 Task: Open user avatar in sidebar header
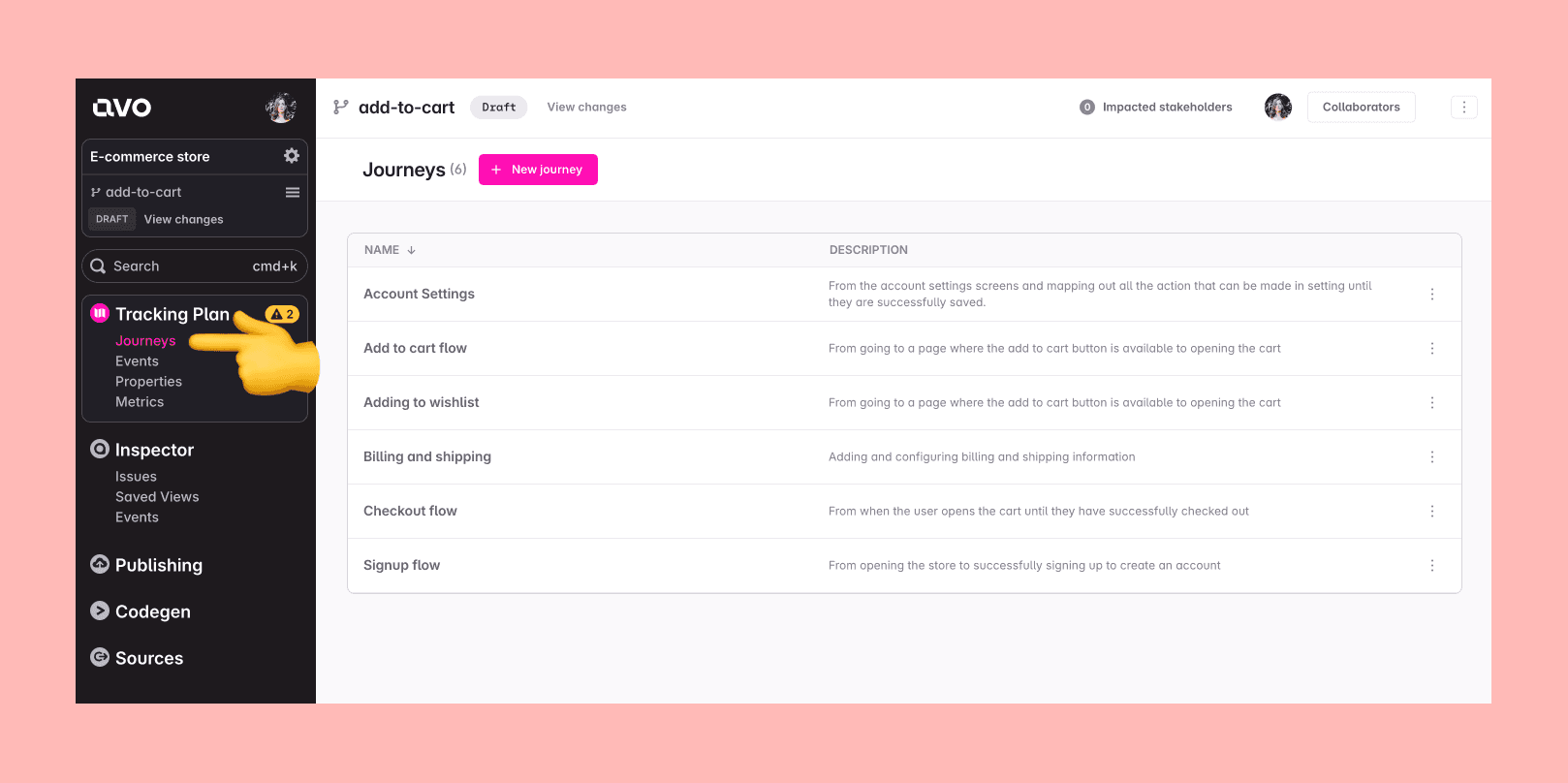[x=281, y=108]
